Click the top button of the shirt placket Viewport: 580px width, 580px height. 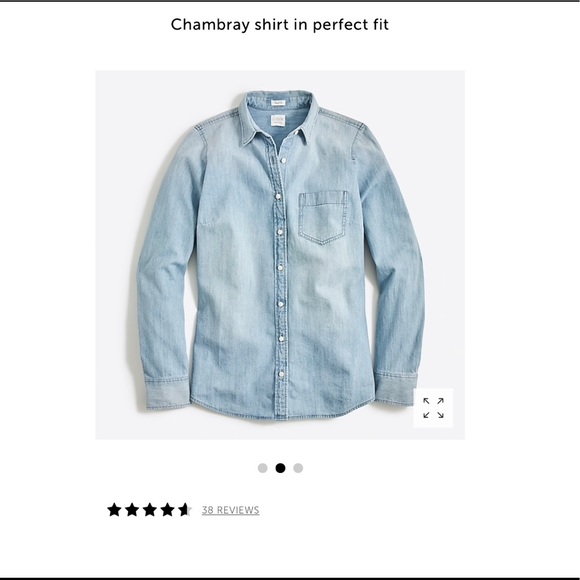pyautogui.click(x=284, y=160)
